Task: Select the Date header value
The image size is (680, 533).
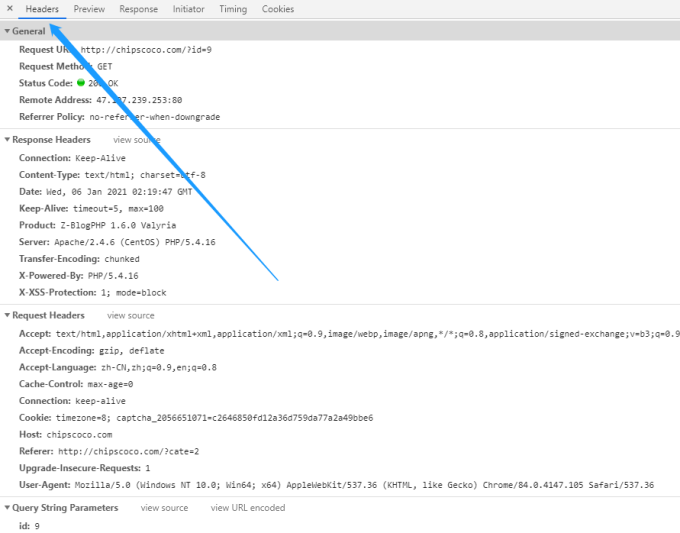Action: coord(119,192)
